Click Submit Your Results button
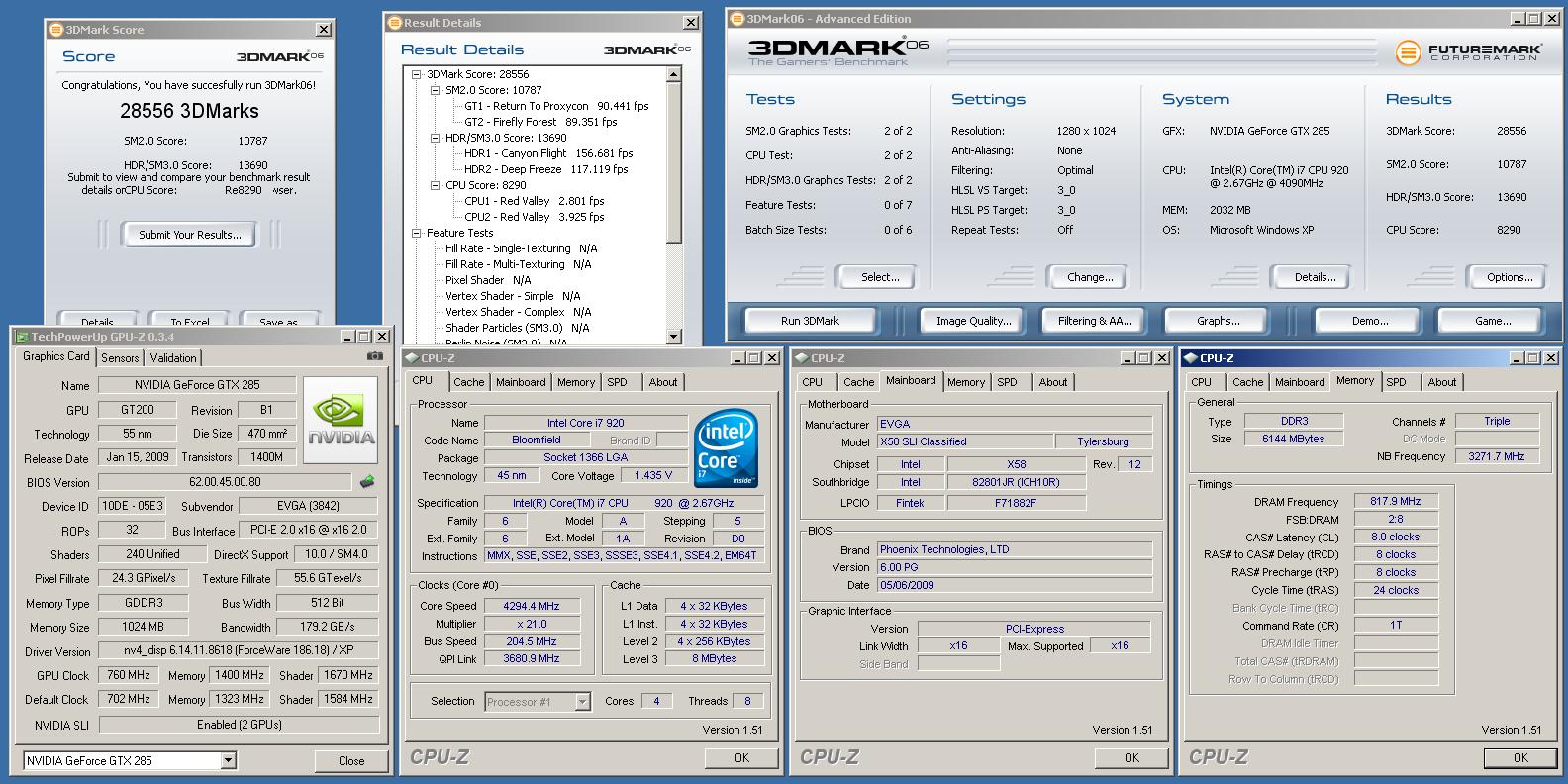This screenshot has height=784, width=1568. 189,235
